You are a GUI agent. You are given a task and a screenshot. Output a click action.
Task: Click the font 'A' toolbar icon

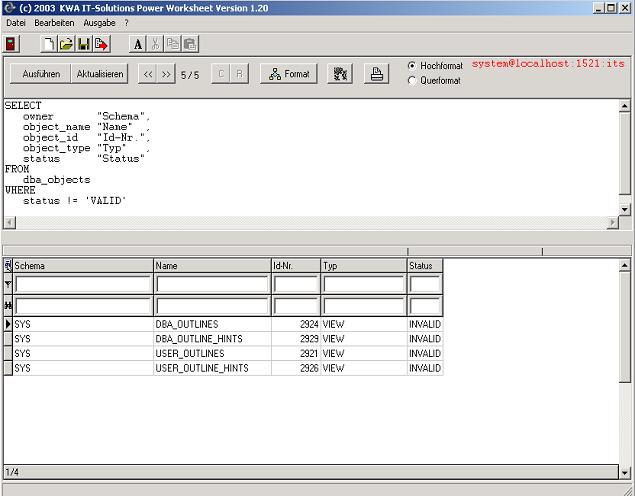tap(138, 44)
